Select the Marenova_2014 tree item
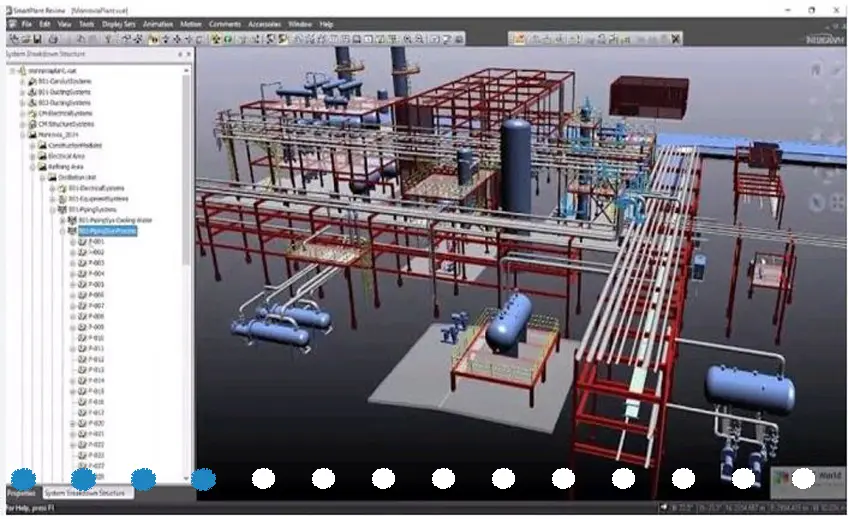848x519 pixels. 58,135
